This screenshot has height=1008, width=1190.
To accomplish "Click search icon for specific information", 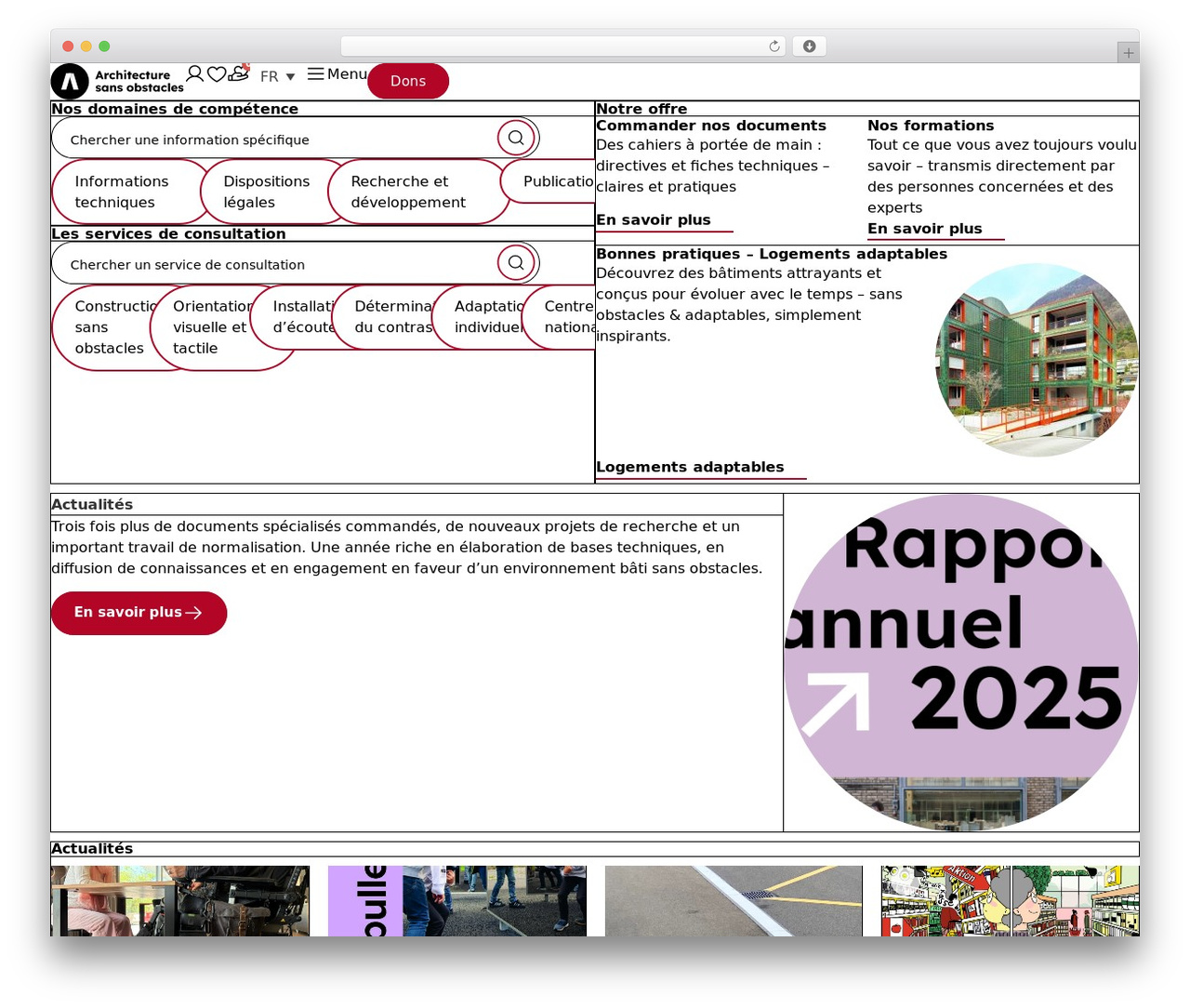I will point(516,138).
